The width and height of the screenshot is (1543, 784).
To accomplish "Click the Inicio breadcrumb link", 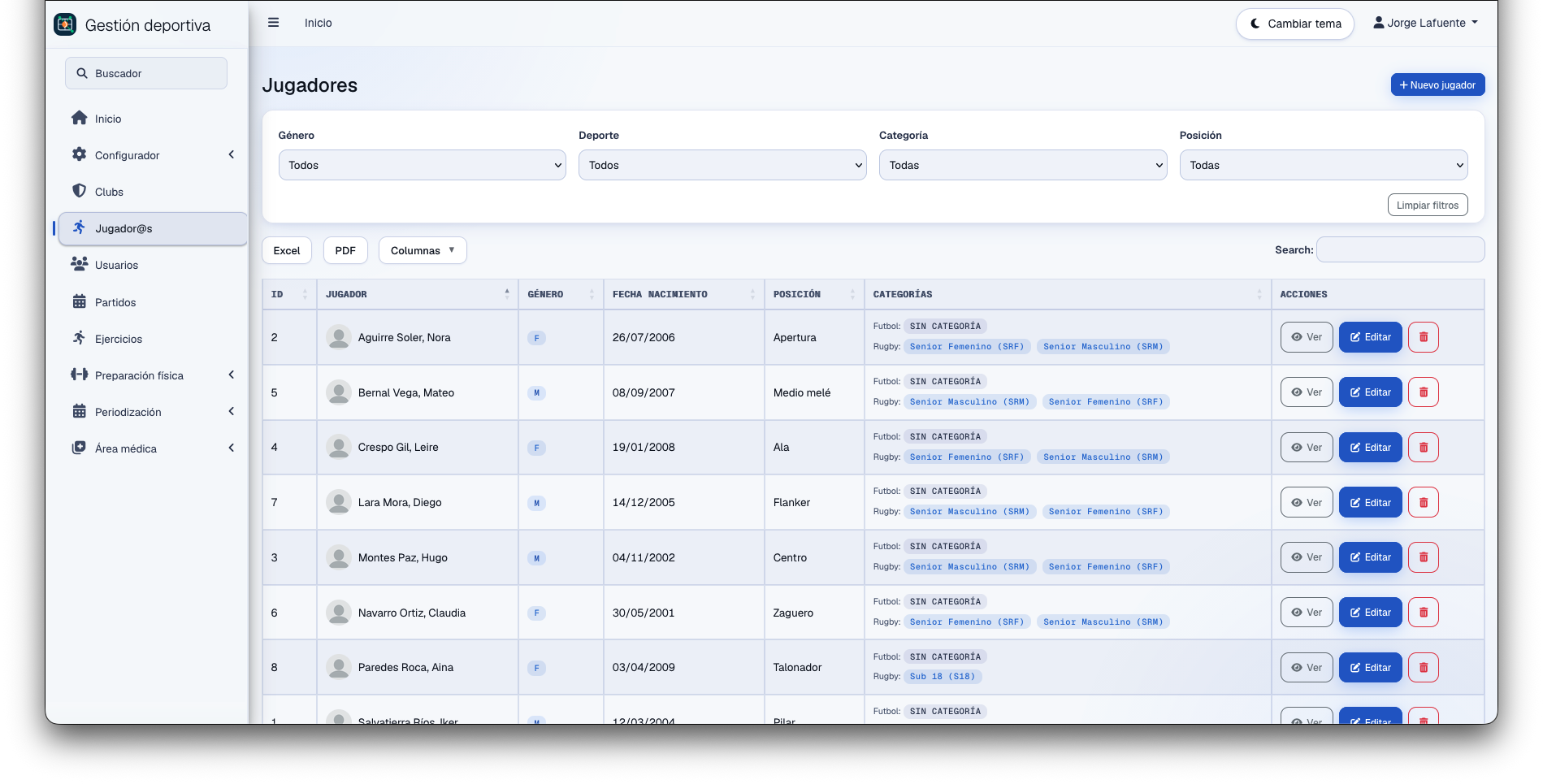I will 319,23.
